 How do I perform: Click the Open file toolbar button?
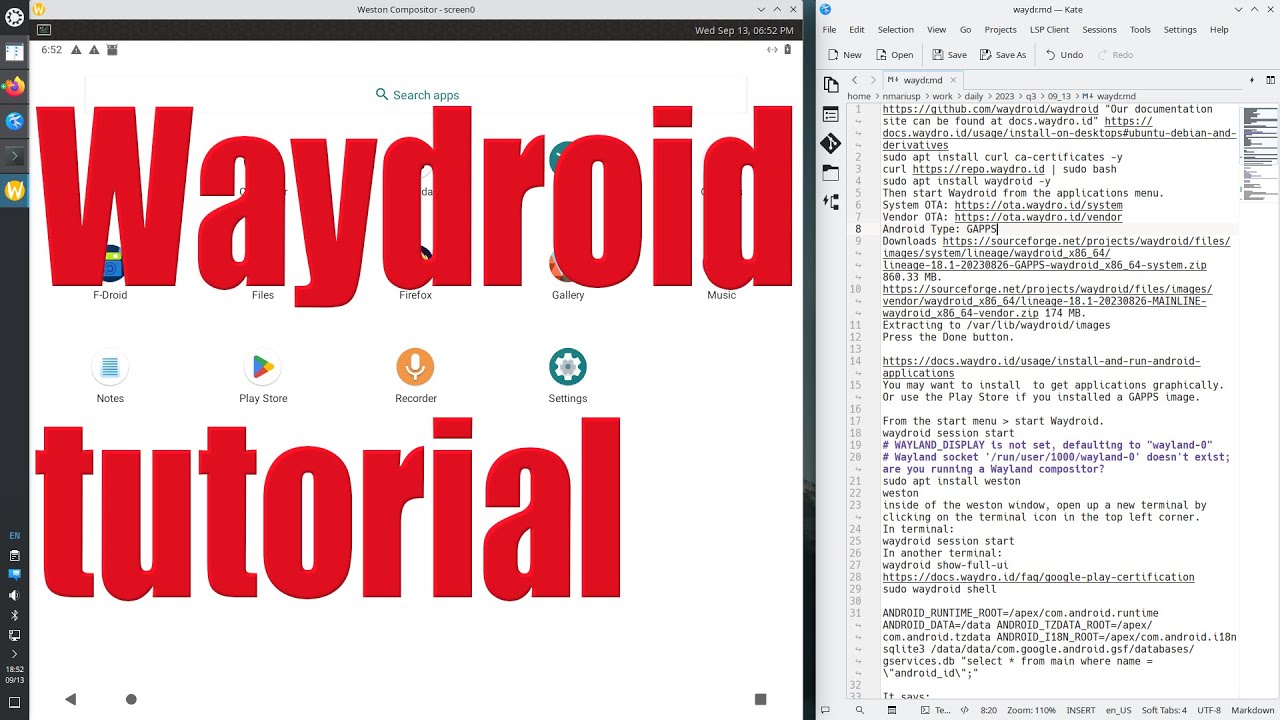895,55
